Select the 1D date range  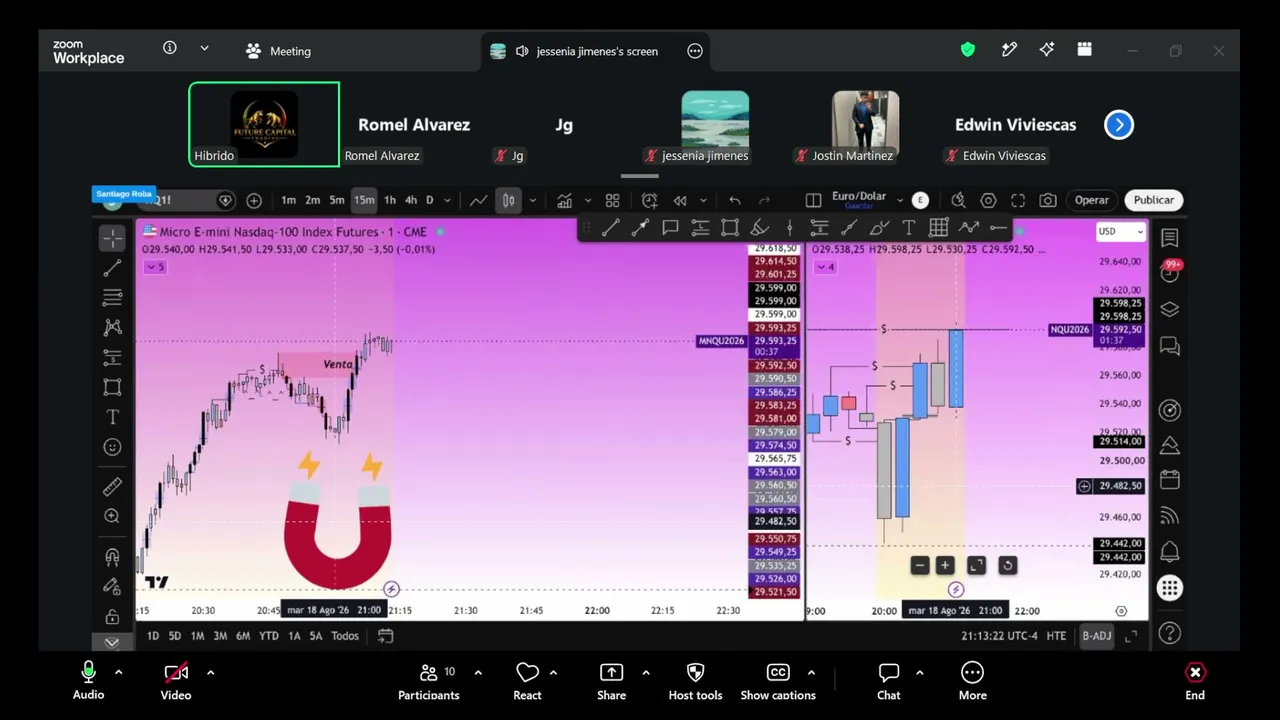coord(153,636)
